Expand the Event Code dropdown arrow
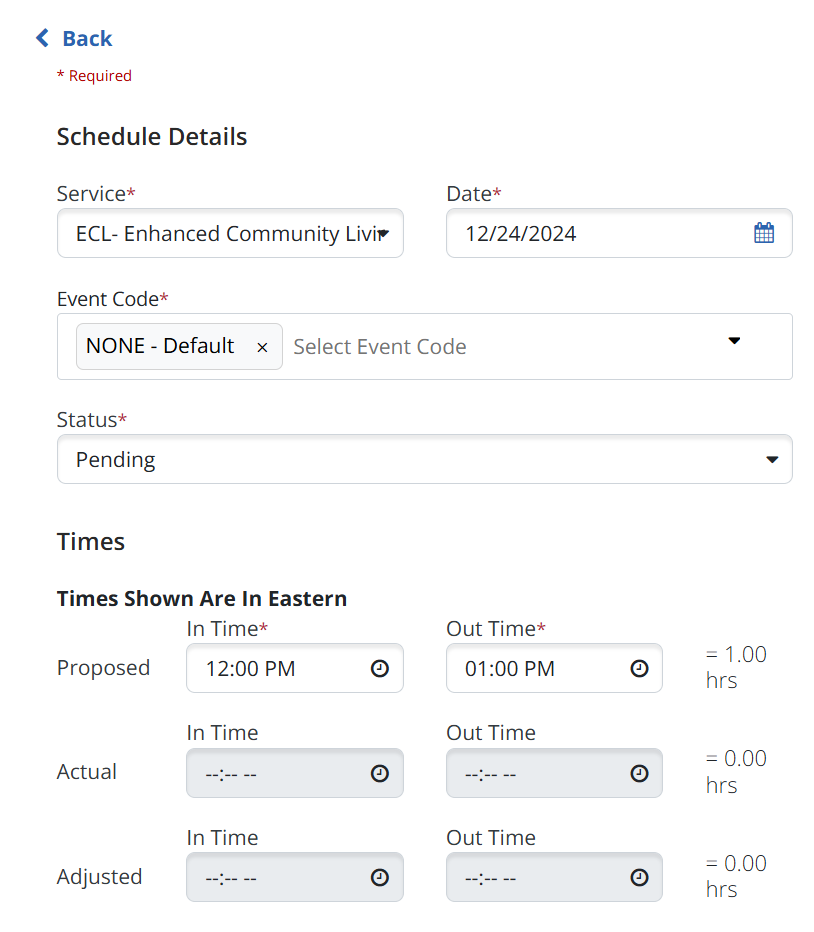Screen dimensions: 814x932 (x=734, y=341)
